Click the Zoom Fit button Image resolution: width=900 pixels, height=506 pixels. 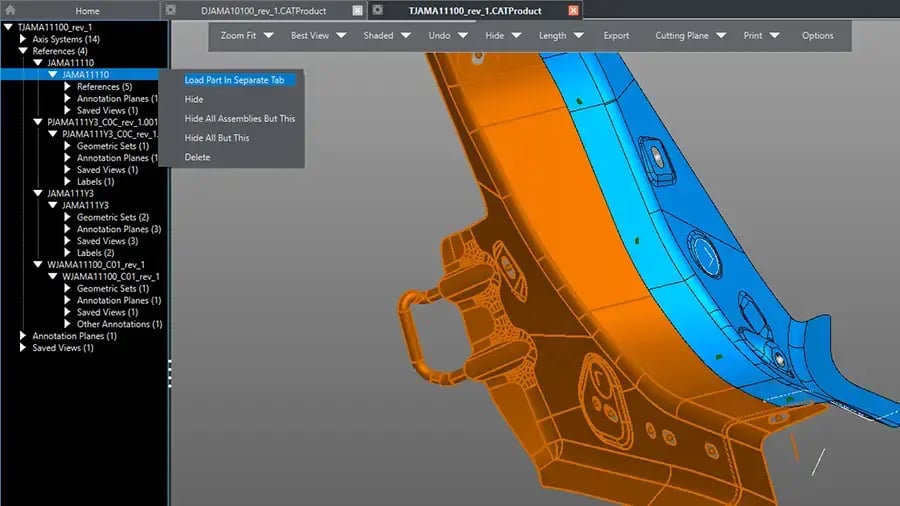pyautogui.click(x=238, y=36)
